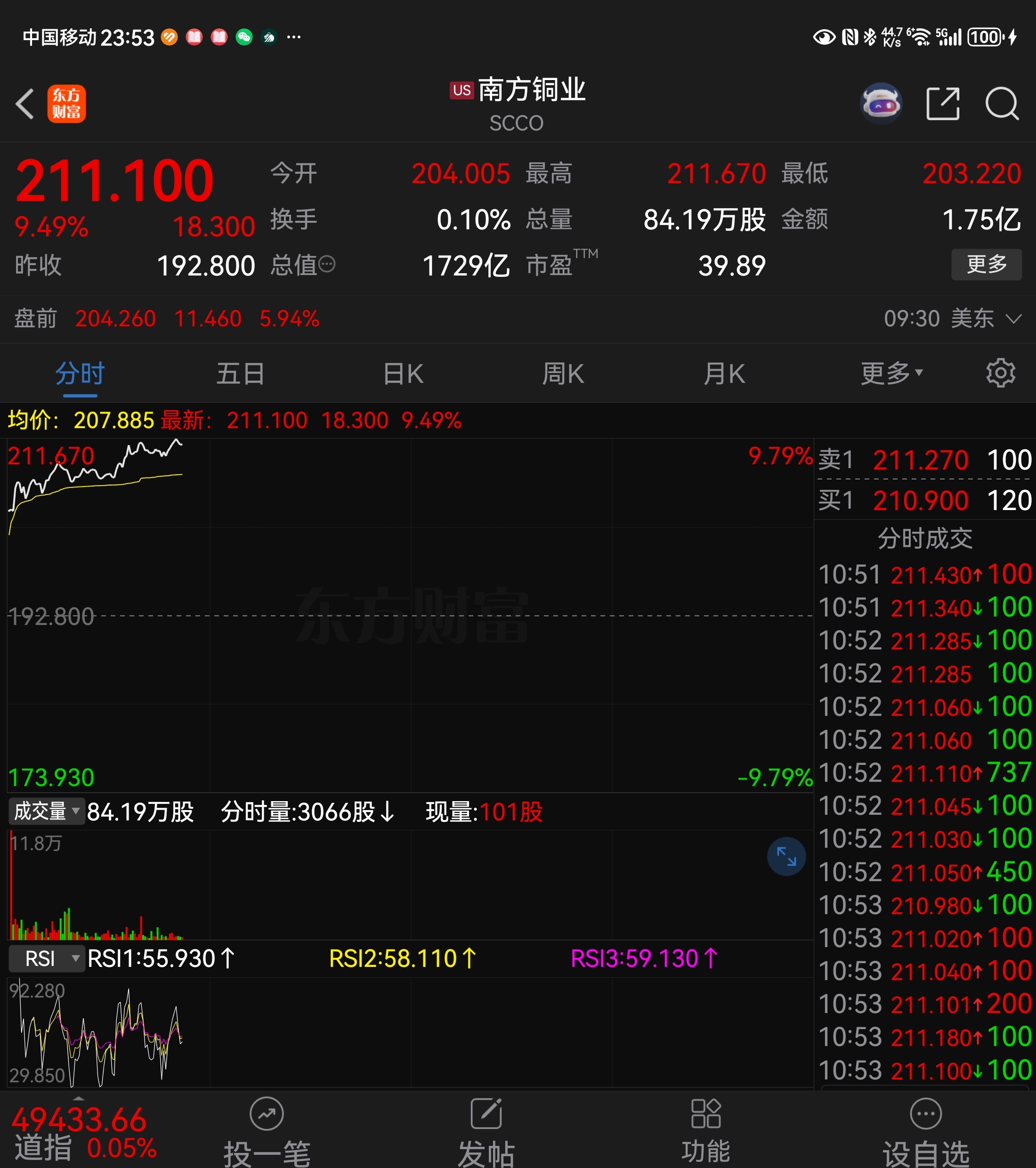The width and height of the screenshot is (1036, 1168).
Task: Tap the back arrow icon
Action: 25,104
